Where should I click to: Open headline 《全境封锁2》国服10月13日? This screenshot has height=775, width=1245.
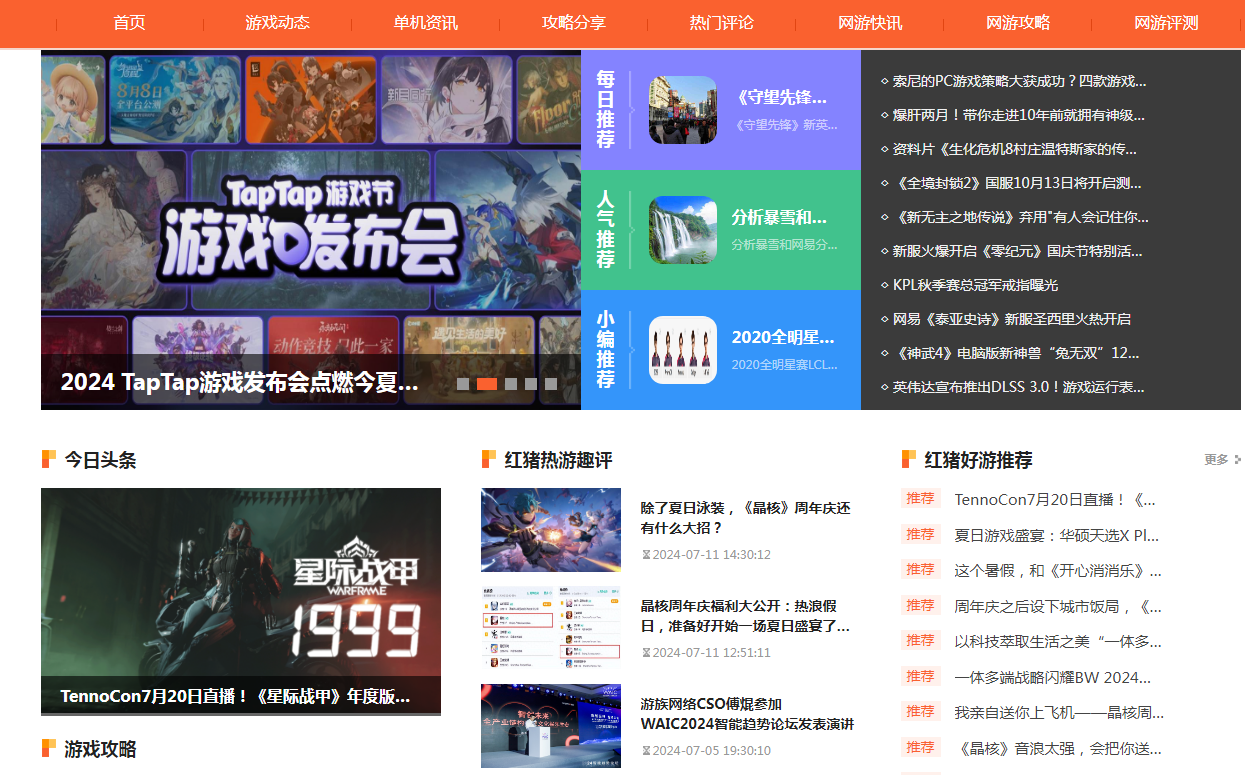[1016, 183]
